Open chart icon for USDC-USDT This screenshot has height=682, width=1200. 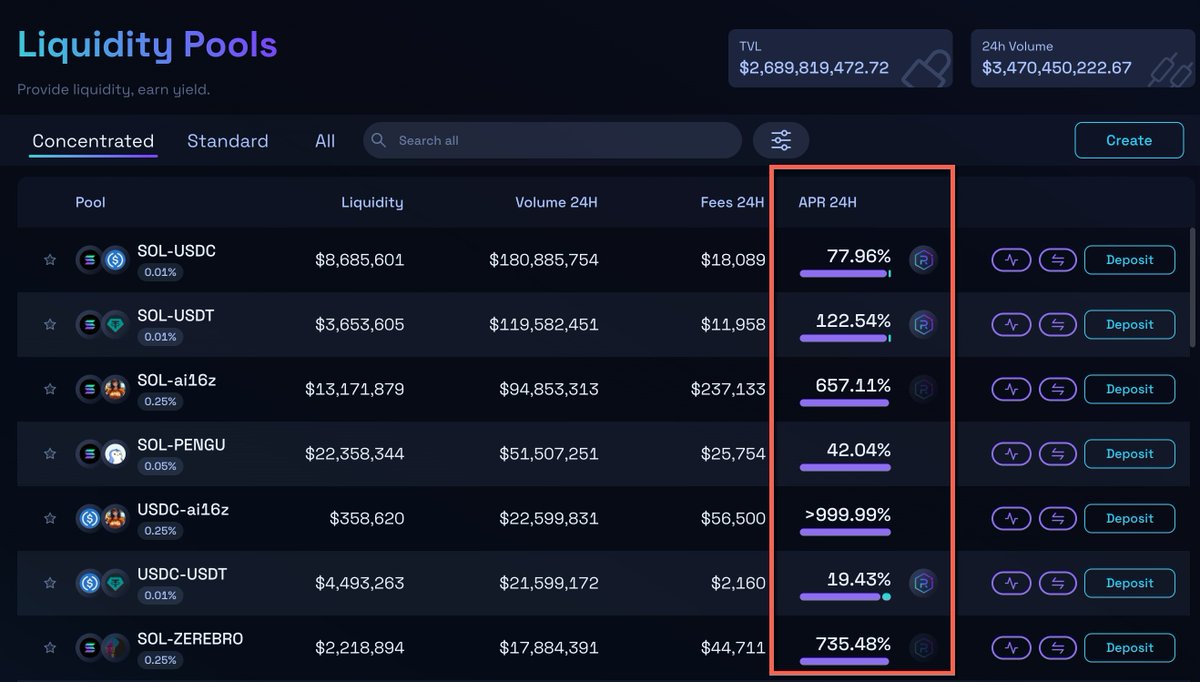pyautogui.click(x=1011, y=583)
